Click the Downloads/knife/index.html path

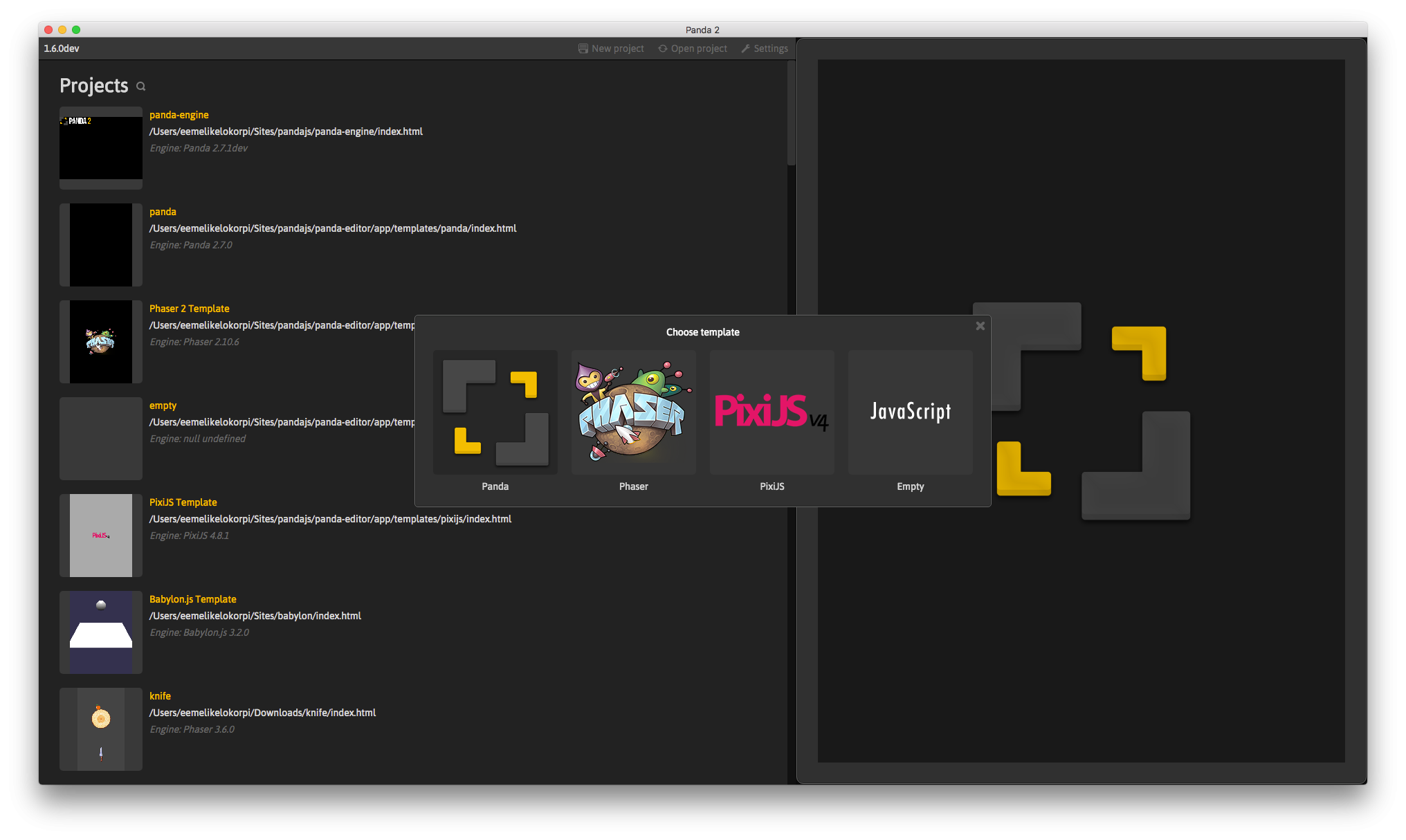pos(263,713)
